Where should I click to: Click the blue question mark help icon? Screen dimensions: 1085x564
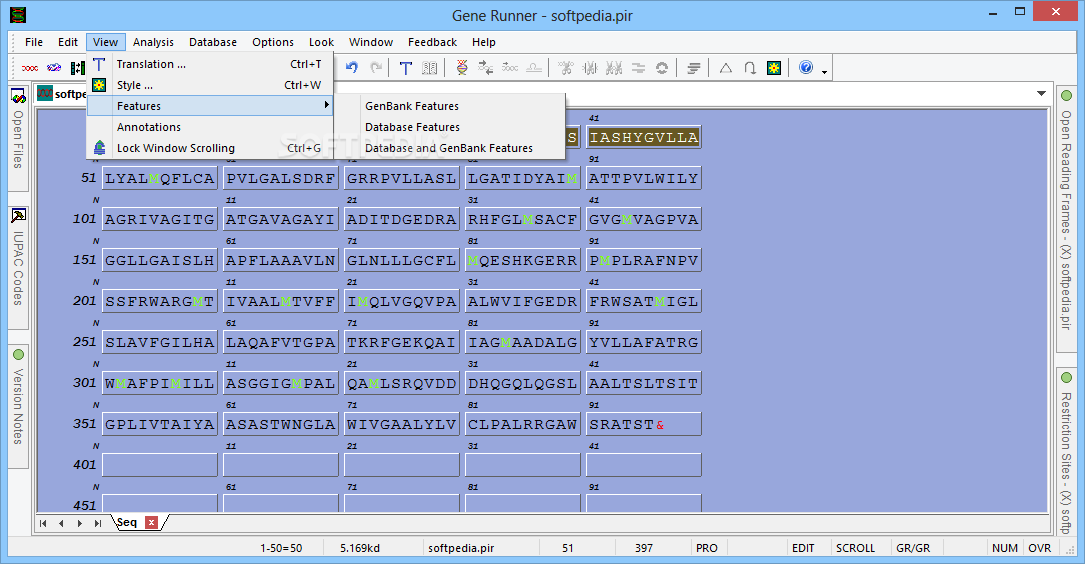coord(805,67)
